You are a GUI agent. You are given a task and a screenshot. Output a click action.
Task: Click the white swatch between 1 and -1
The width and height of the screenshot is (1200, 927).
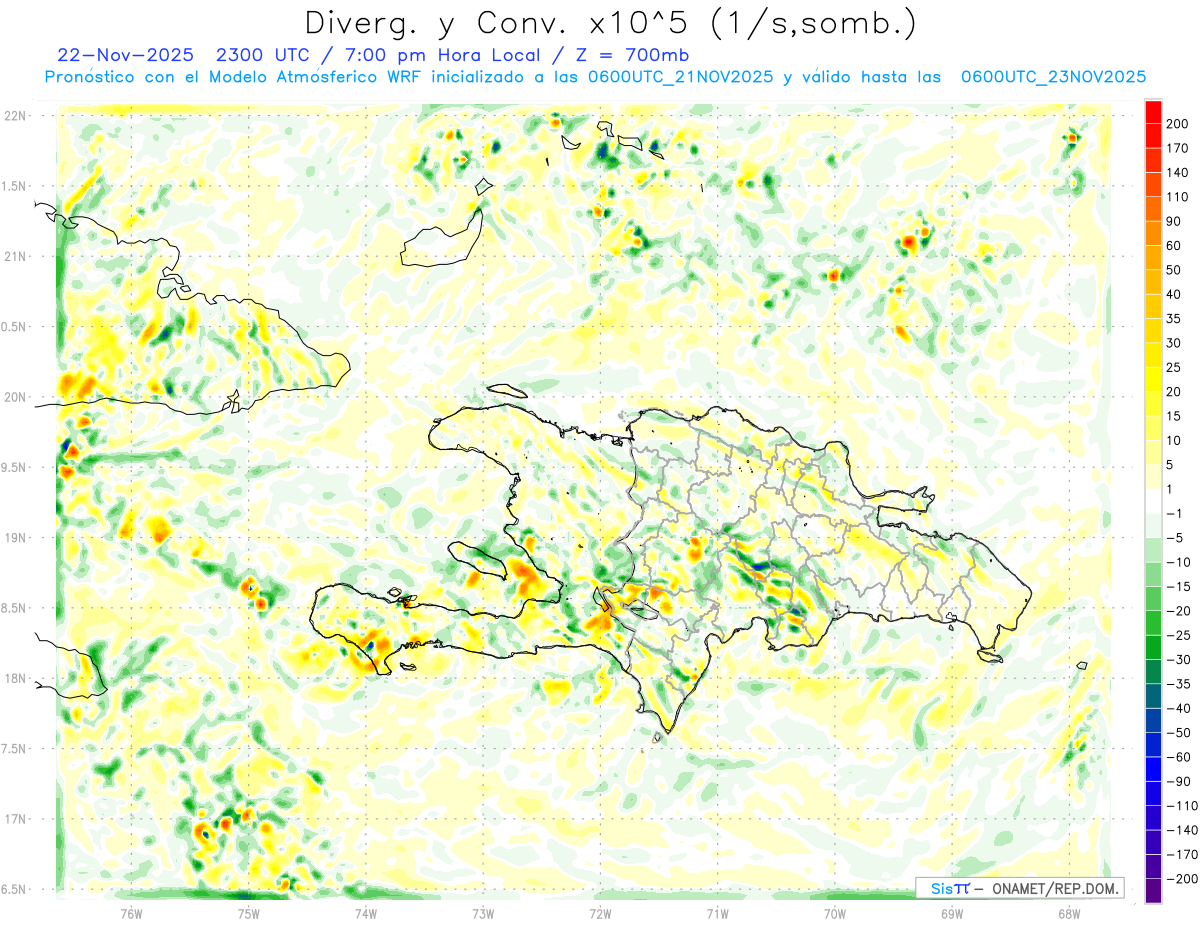click(1153, 501)
